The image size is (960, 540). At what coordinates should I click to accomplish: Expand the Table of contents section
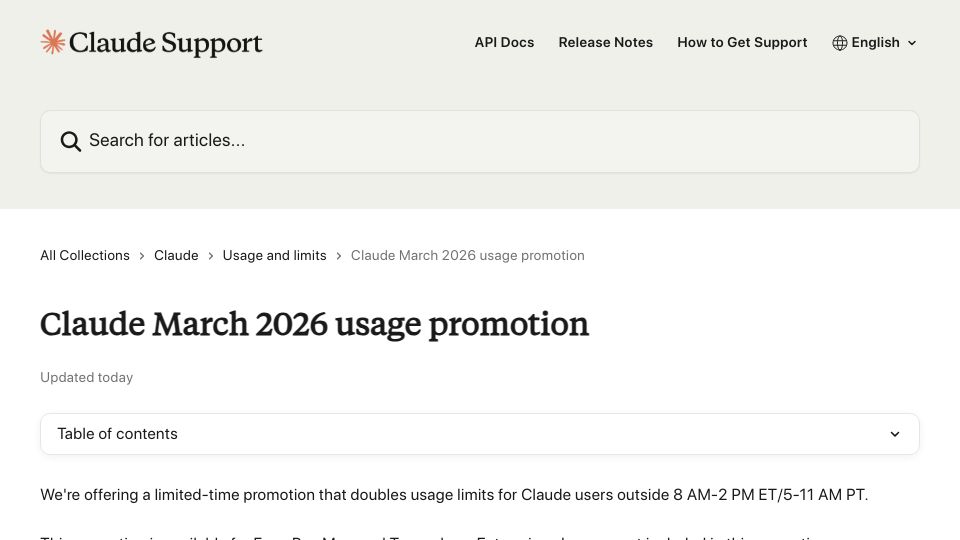coord(479,434)
